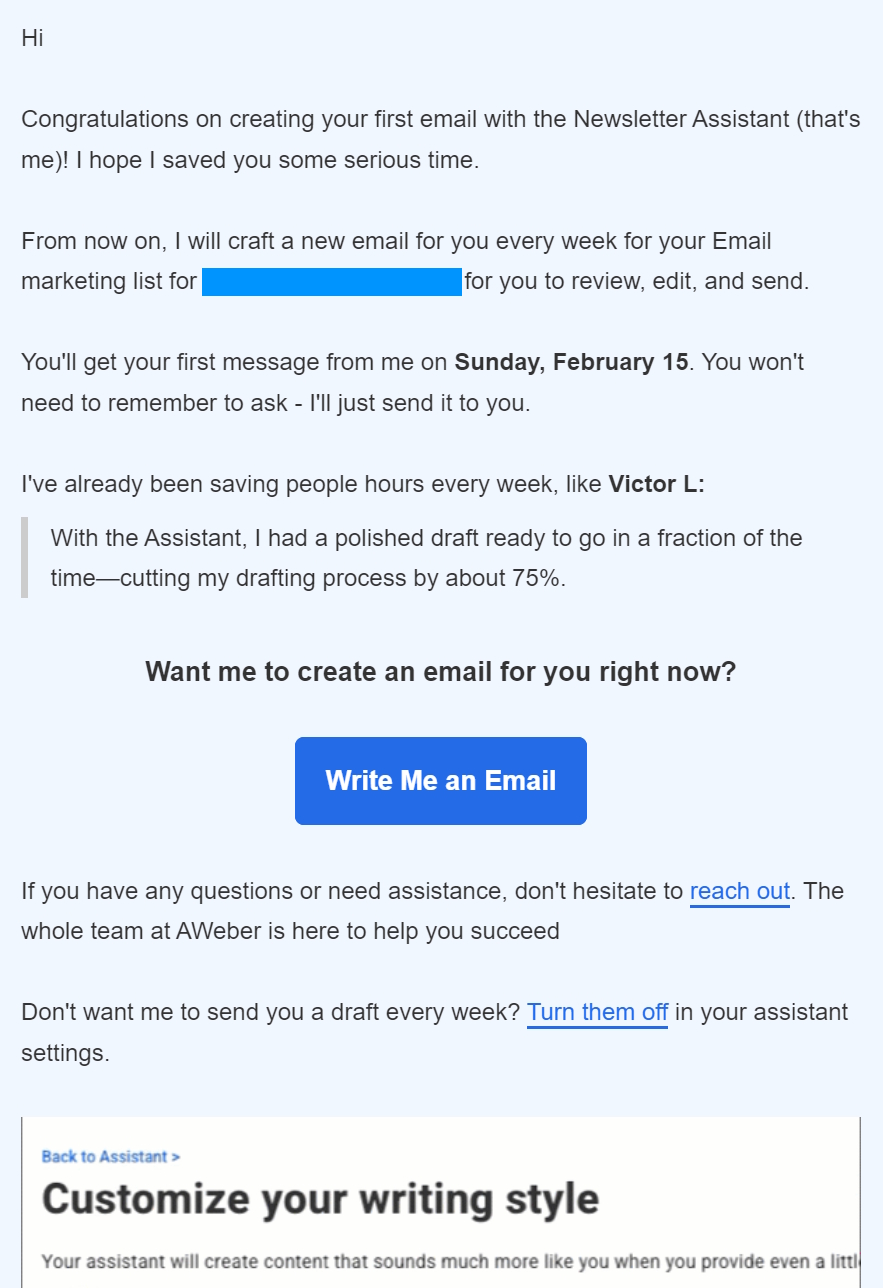
Task: Click the bold question above the blue button
Action: (440, 671)
